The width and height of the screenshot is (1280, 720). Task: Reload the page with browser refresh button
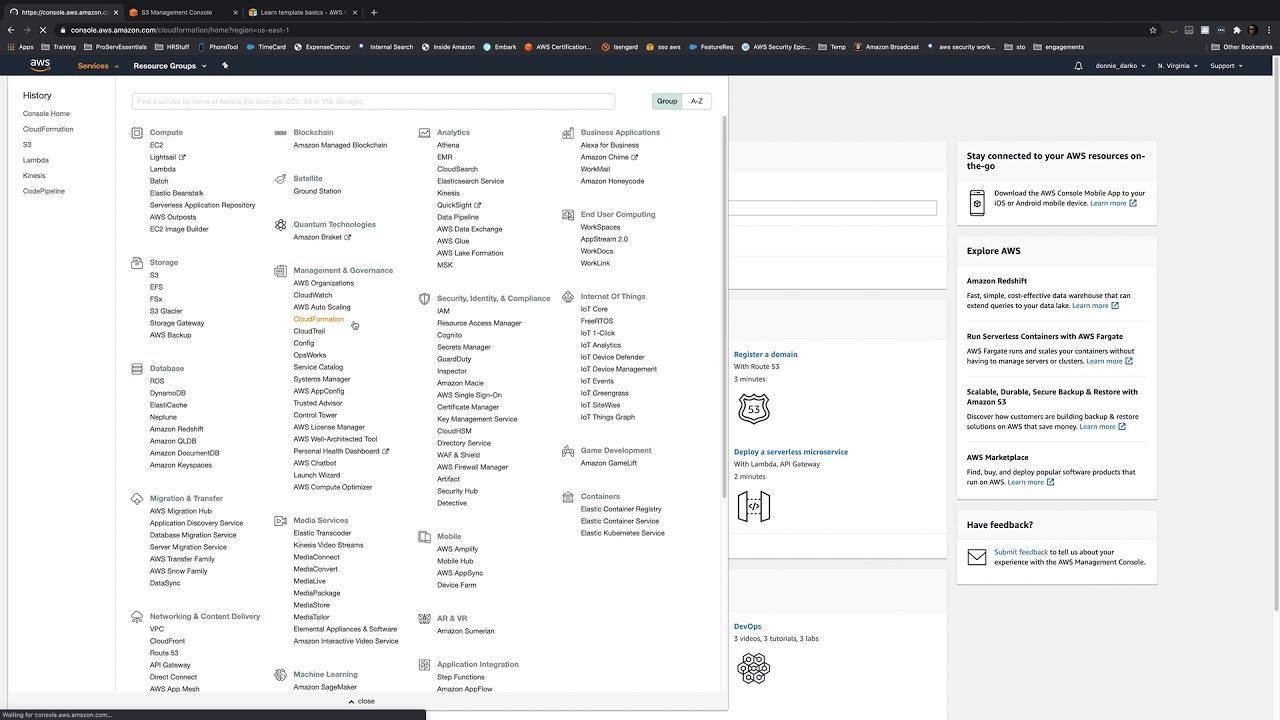click(44, 30)
